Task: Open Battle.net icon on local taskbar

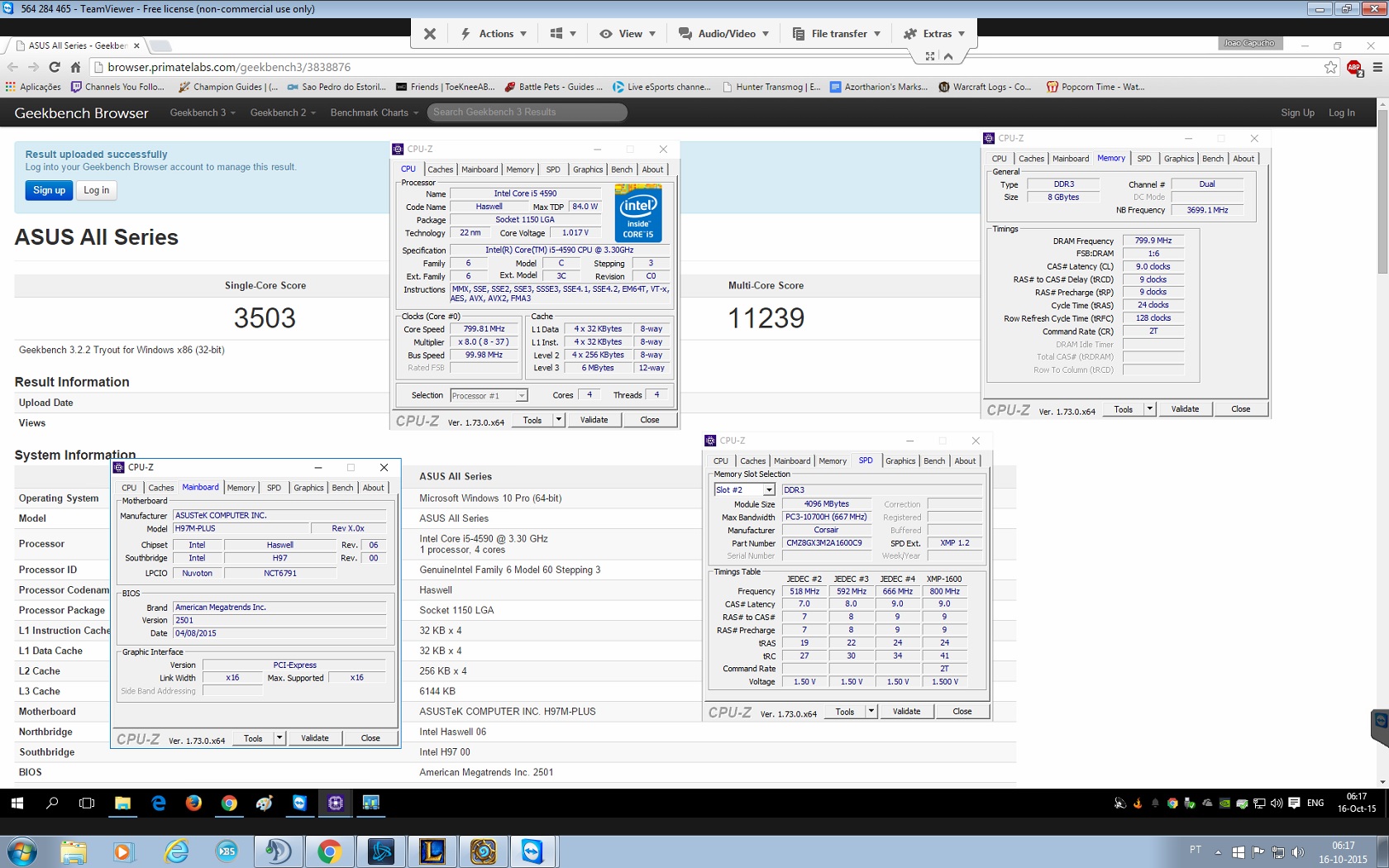Action: (381, 851)
